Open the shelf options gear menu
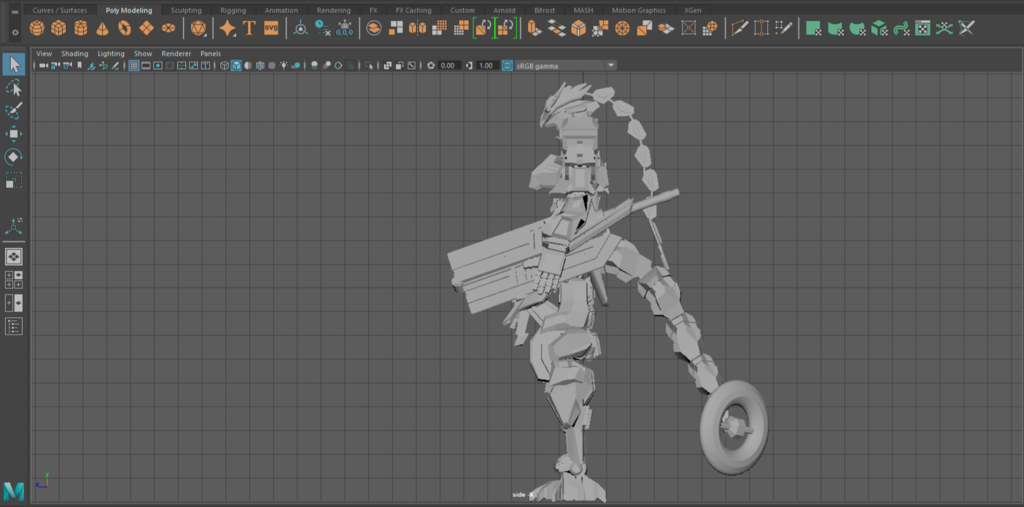 pyautogui.click(x=15, y=33)
